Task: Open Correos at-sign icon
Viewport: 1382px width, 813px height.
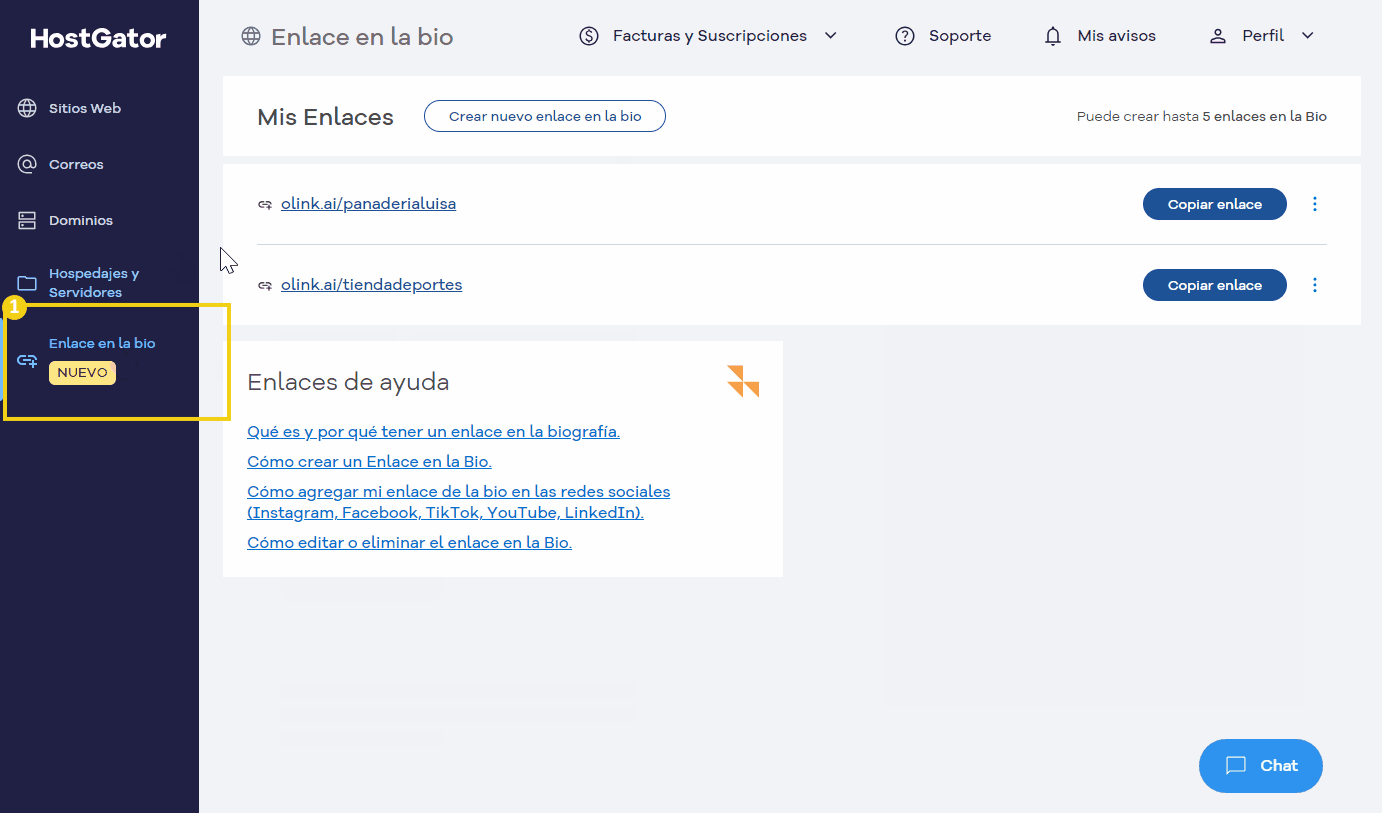Action: point(27,164)
